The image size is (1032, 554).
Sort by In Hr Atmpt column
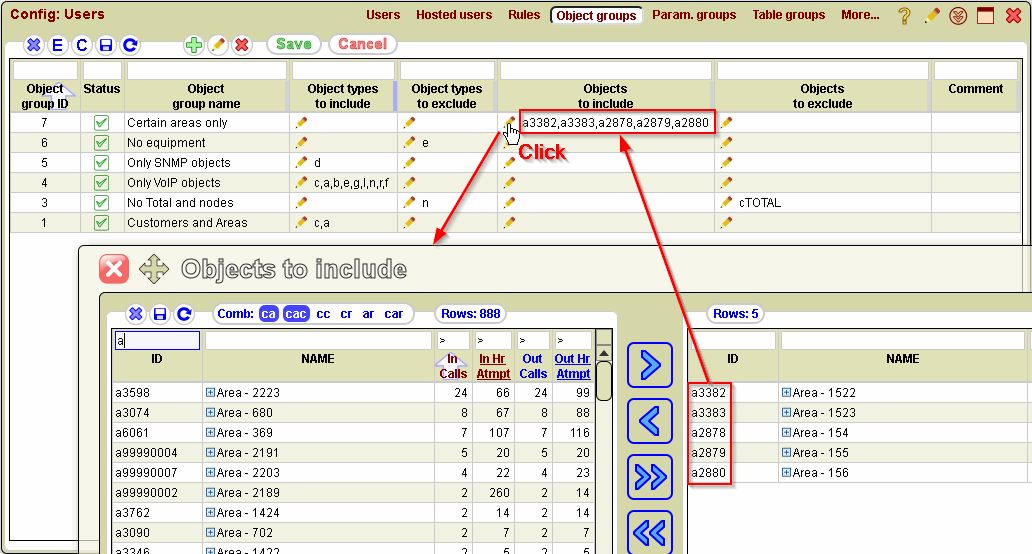(x=493, y=366)
